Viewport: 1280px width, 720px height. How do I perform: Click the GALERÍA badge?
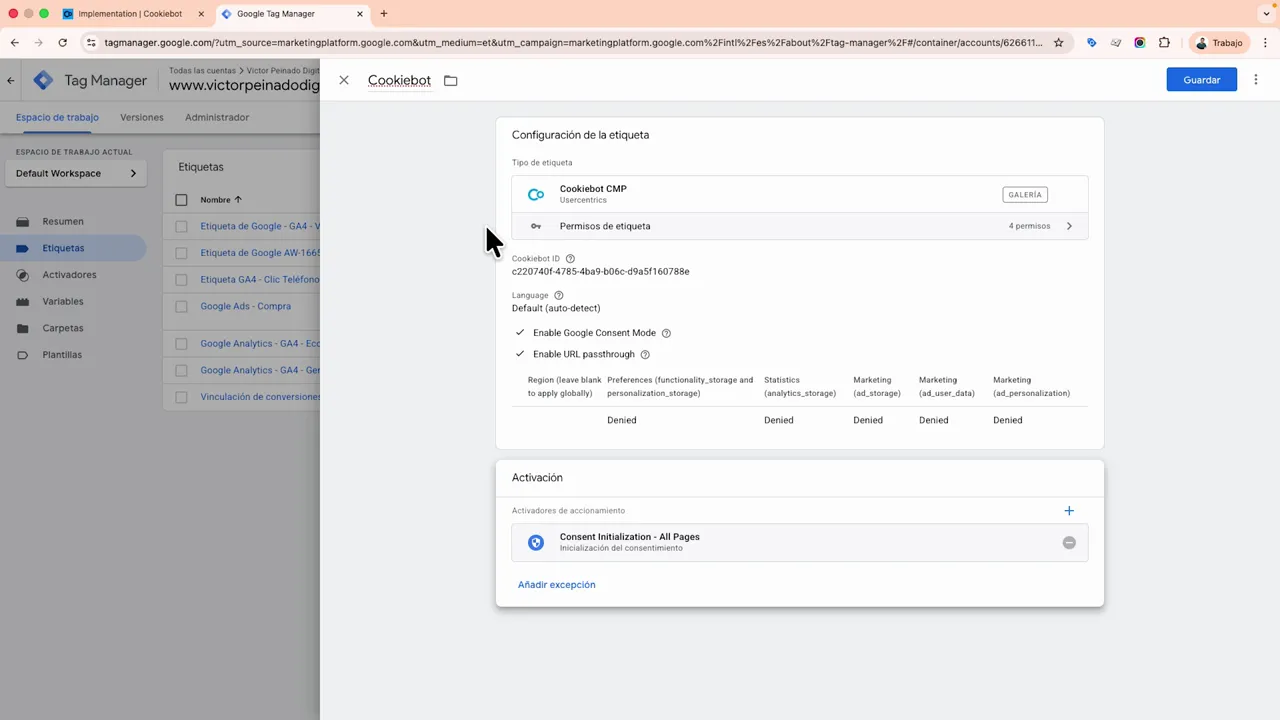[x=1025, y=195]
